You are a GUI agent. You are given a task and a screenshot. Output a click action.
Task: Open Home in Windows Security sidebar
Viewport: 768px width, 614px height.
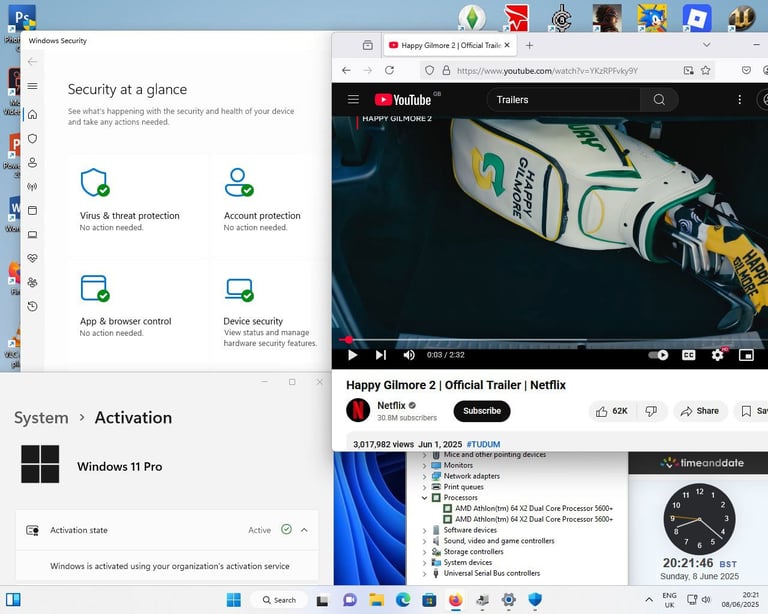coord(32,114)
